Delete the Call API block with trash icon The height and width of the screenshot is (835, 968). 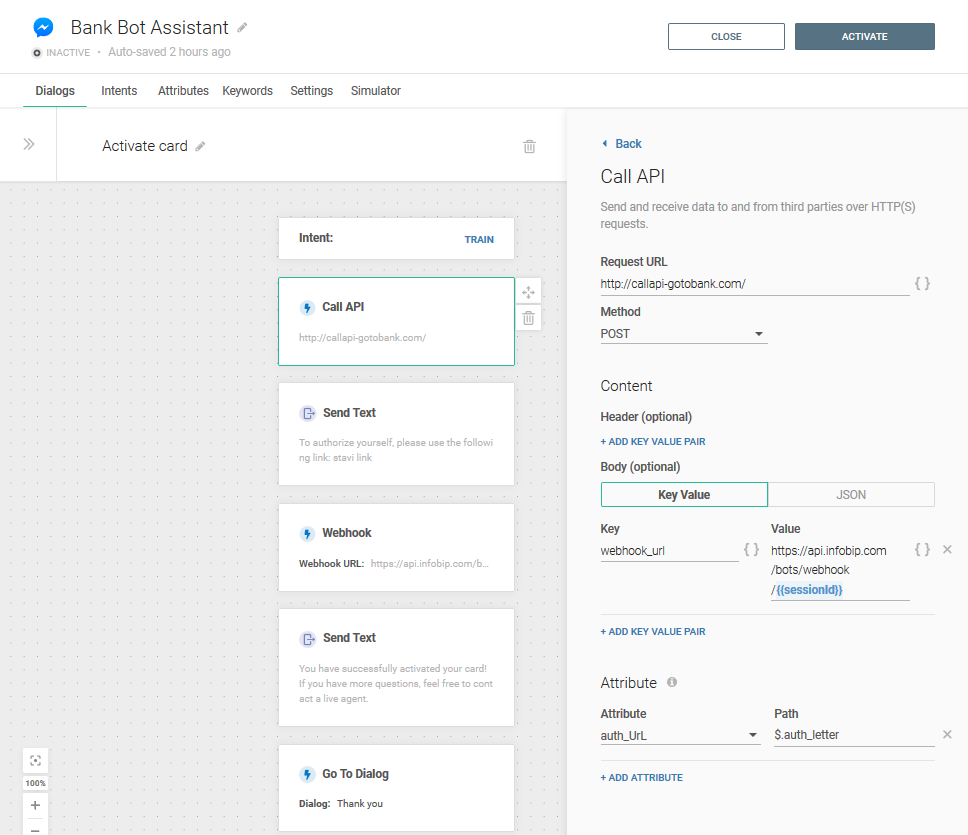coord(529,319)
